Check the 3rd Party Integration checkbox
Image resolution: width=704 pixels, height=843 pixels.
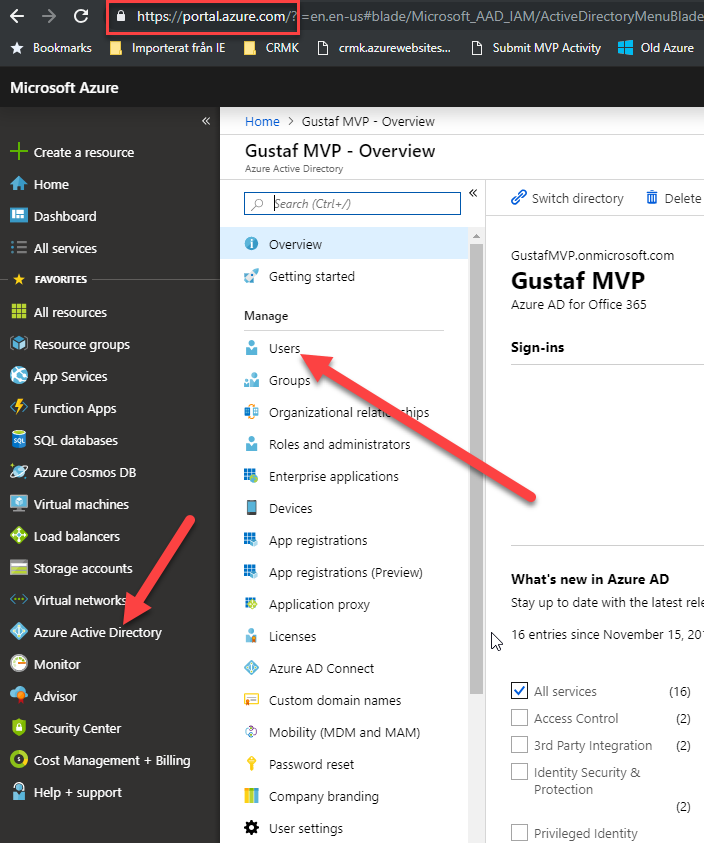[519, 745]
